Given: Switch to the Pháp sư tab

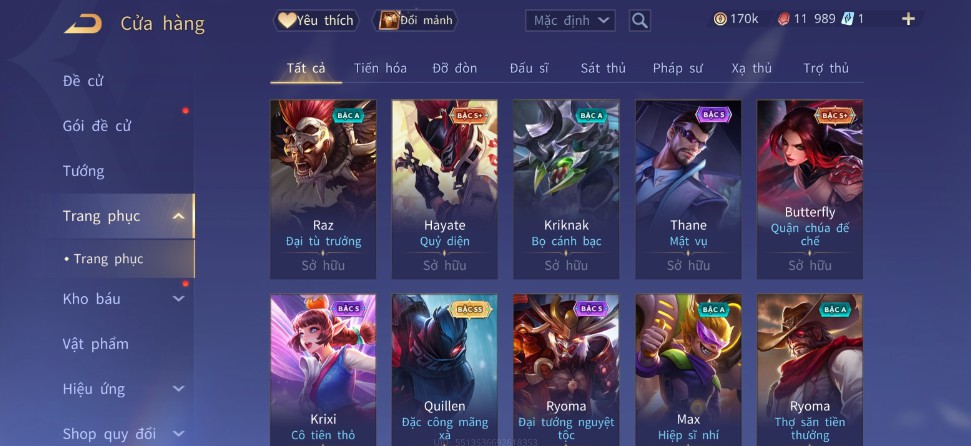Looking at the screenshot, I should pyautogui.click(x=677, y=69).
